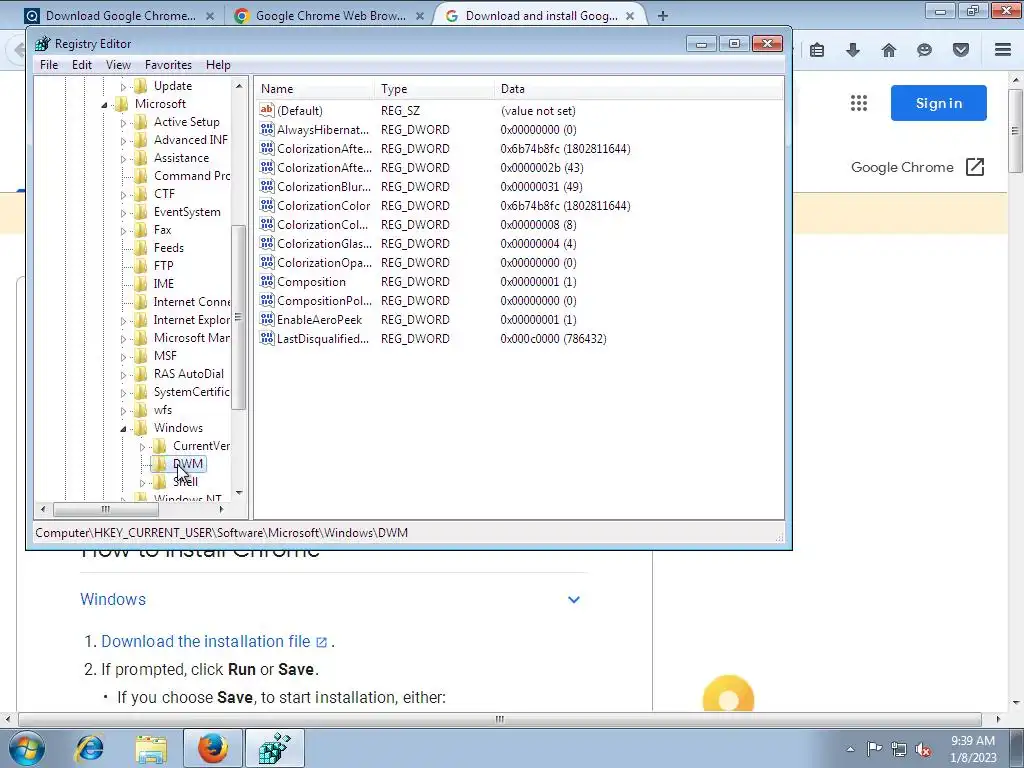Click the muted volume tray icon
The width and height of the screenshot is (1024, 768).
(923, 749)
